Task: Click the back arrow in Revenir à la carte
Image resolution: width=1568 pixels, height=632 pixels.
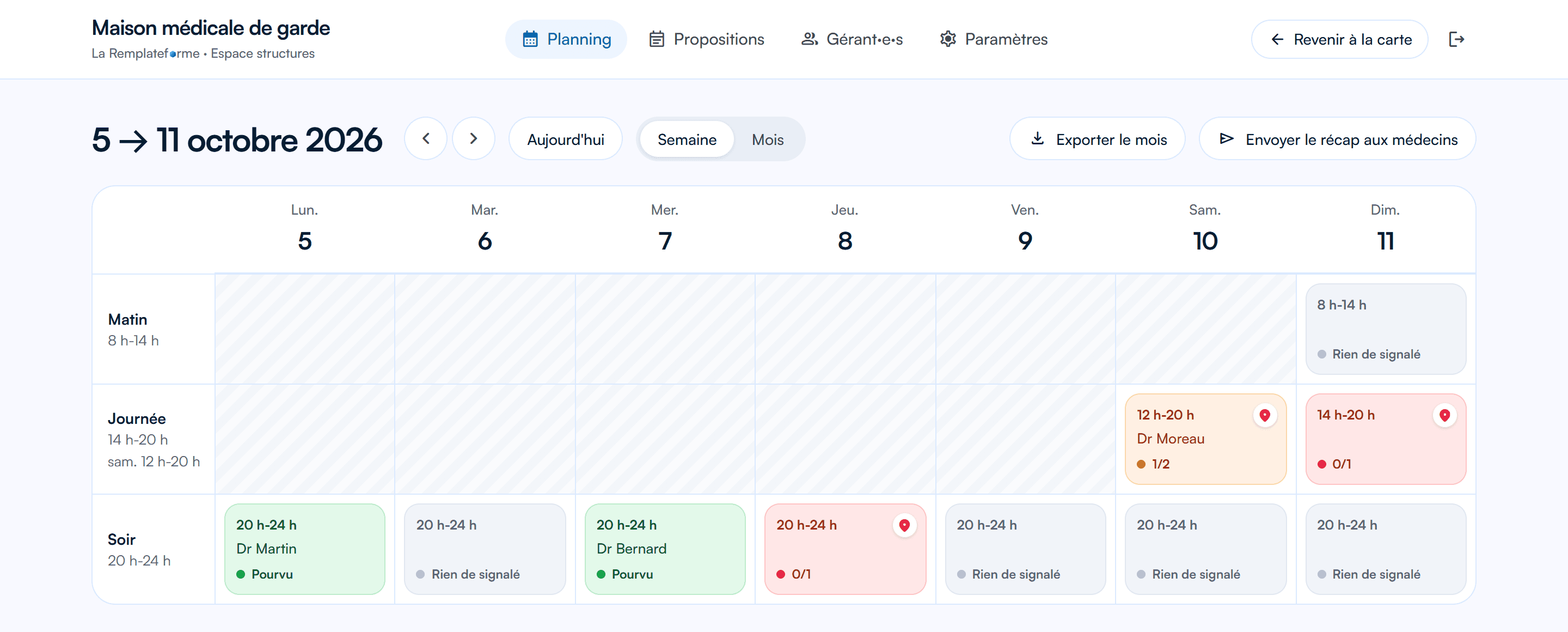Action: 1277,40
